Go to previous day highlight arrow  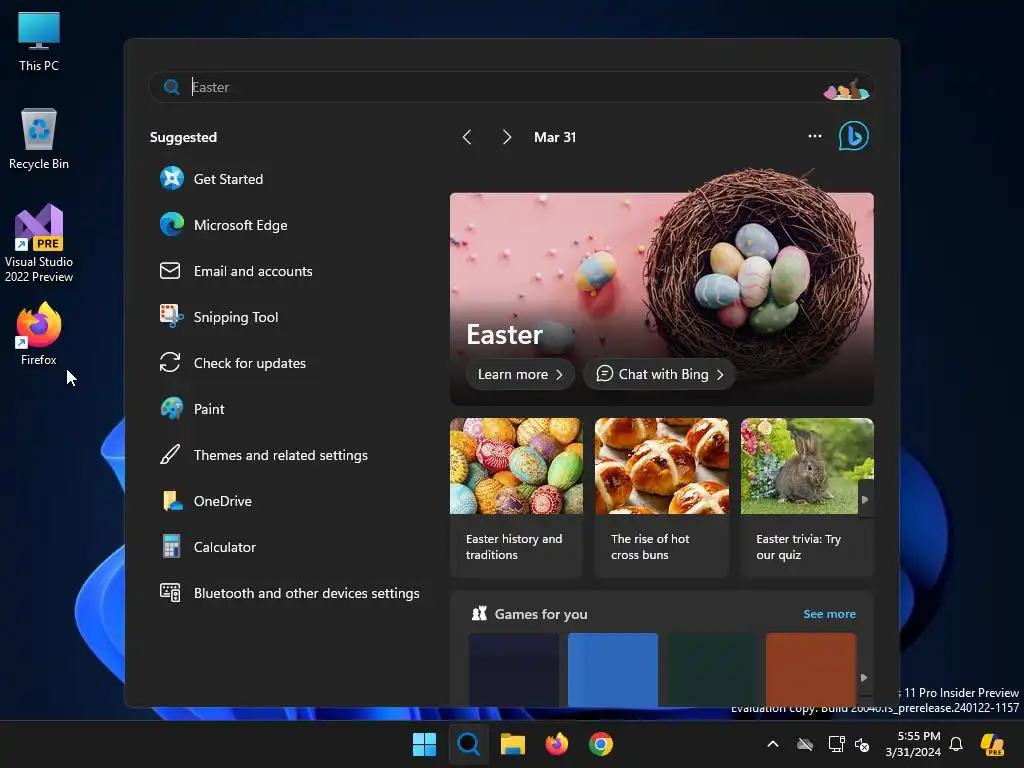[466, 137]
